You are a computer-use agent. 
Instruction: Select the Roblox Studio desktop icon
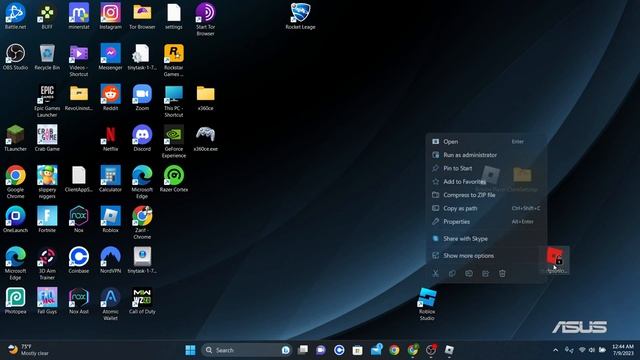(x=427, y=304)
